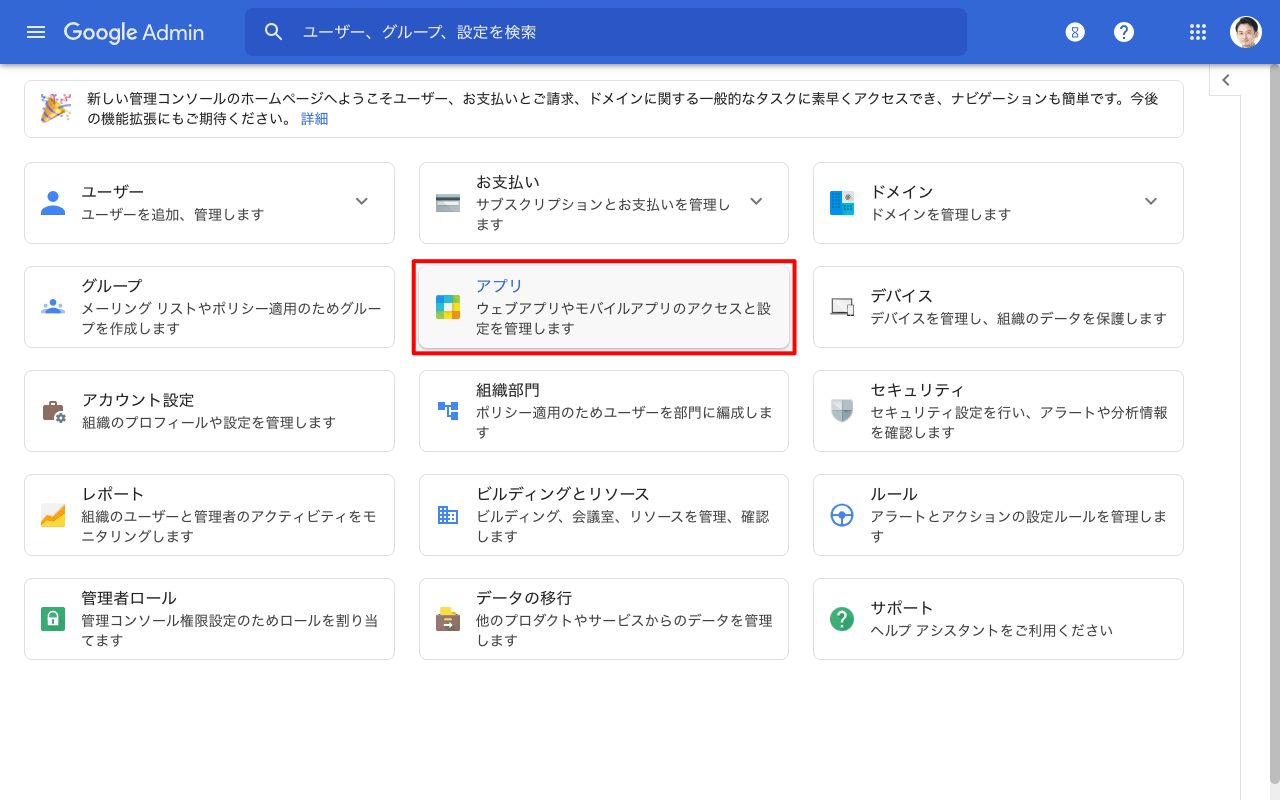Click the デバイス devices icon
The image size is (1280, 800).
point(842,307)
